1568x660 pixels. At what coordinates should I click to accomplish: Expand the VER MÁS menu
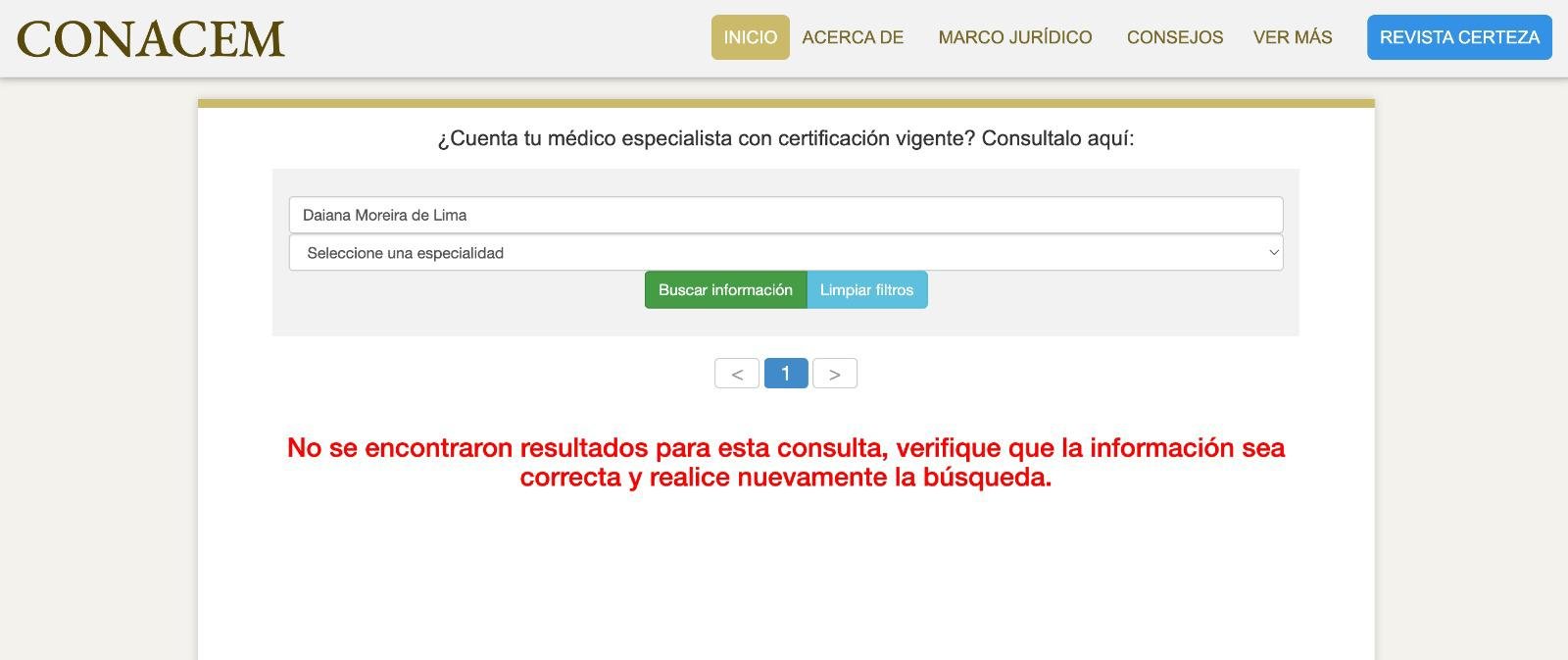(x=1292, y=37)
